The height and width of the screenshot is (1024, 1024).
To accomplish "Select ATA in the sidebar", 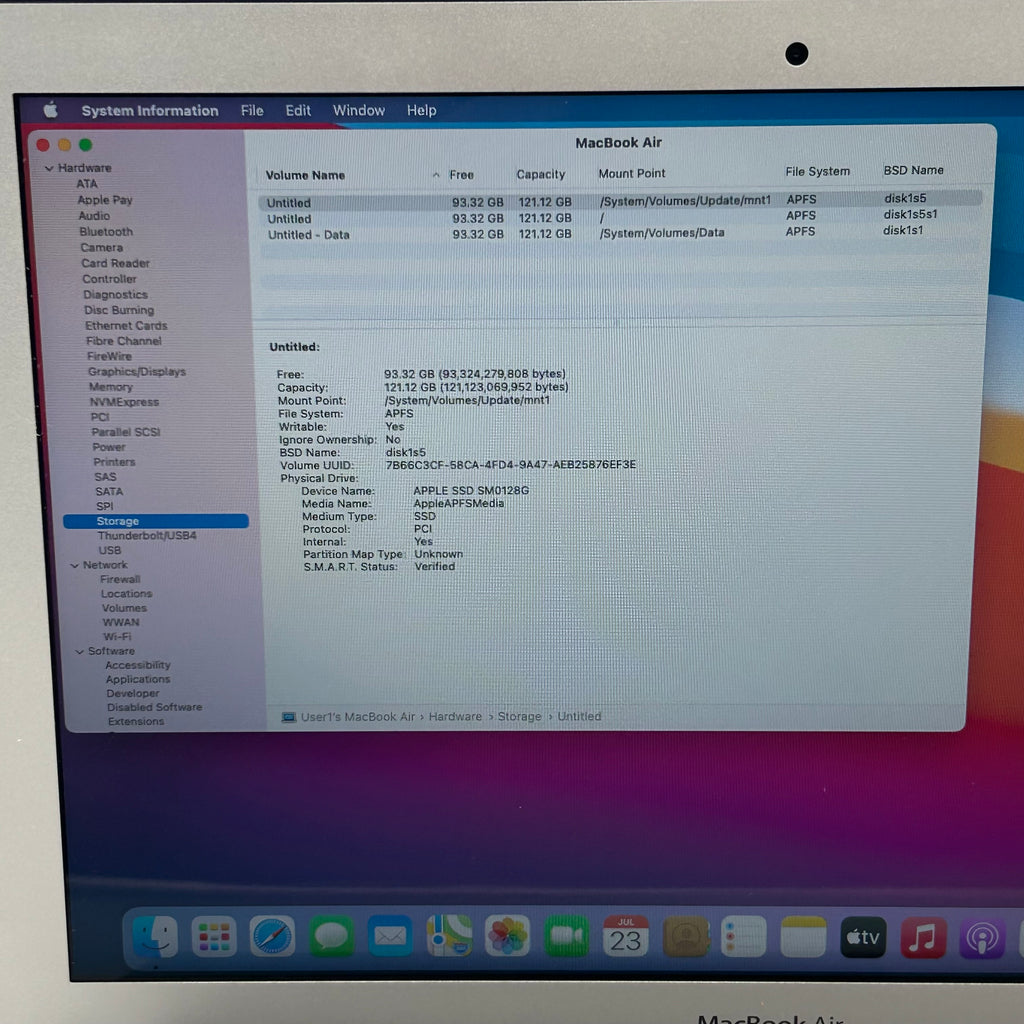I will [87, 184].
